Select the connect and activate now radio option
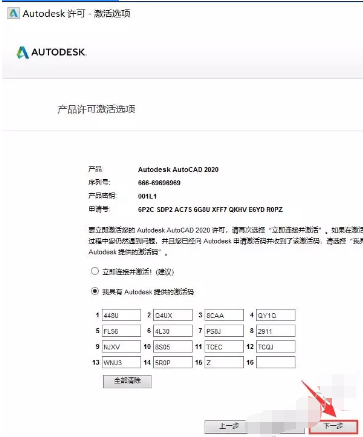This screenshot has width=363, height=437. coord(95,271)
